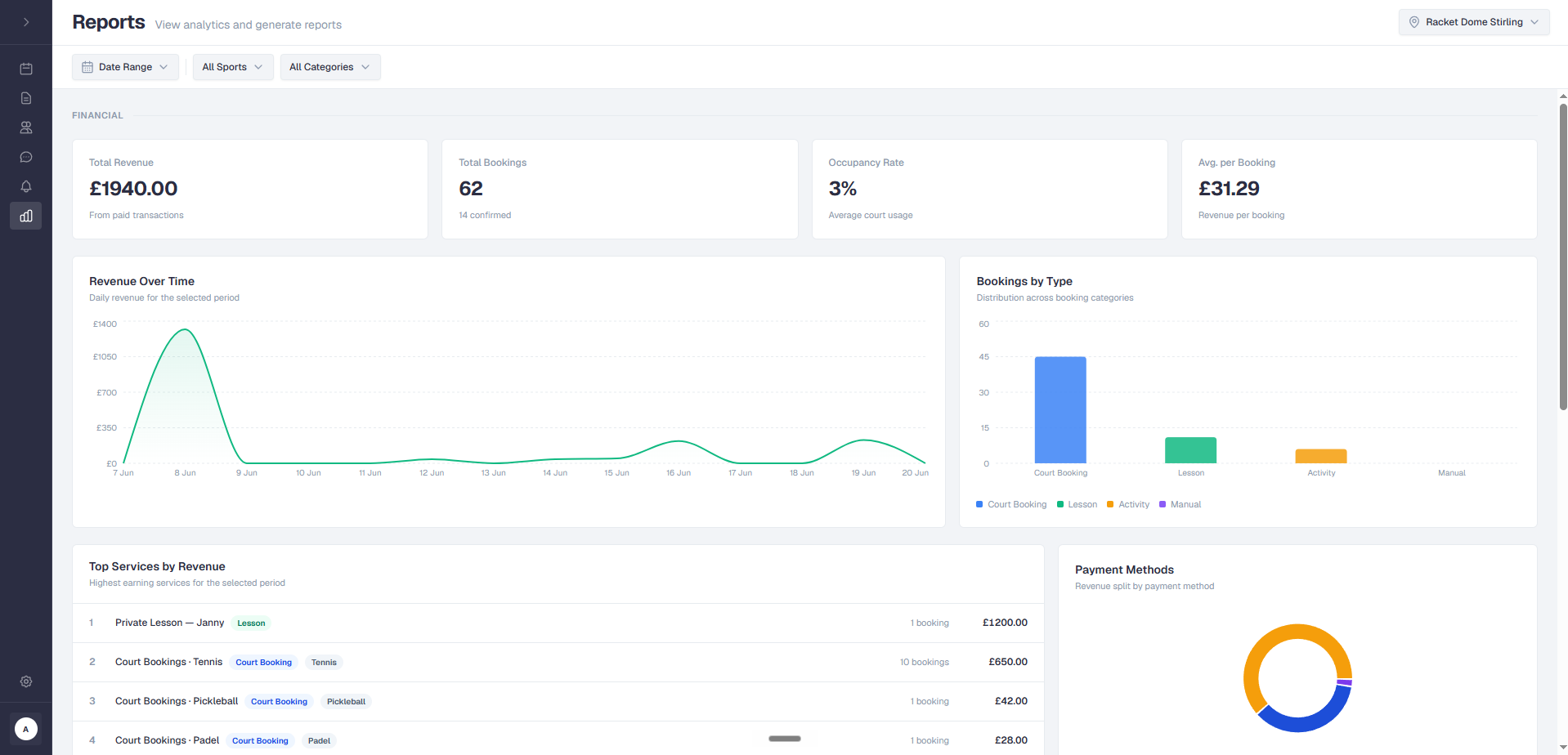Select the Total Revenue card
The image size is (1568, 755).
click(250, 189)
